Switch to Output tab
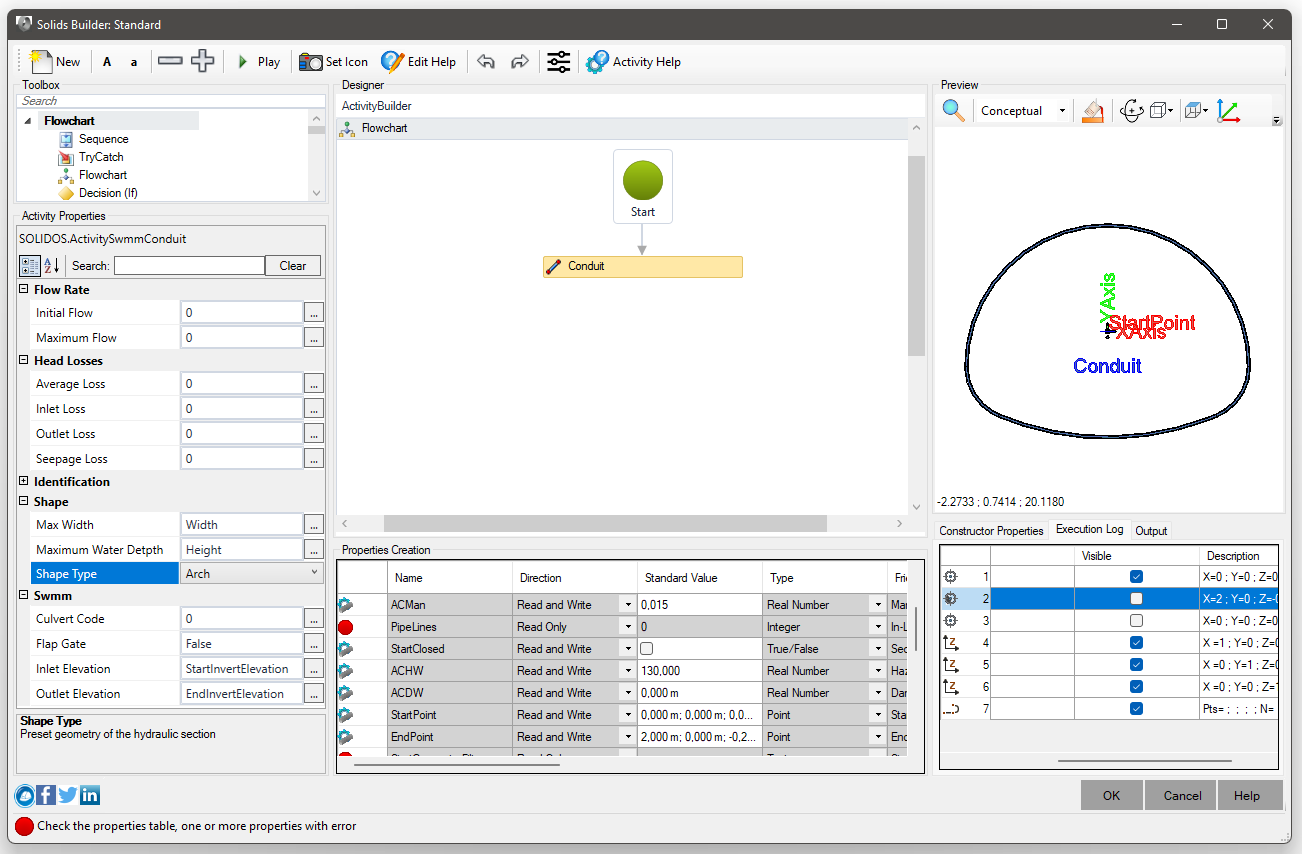The image size is (1302, 854). [1150, 531]
